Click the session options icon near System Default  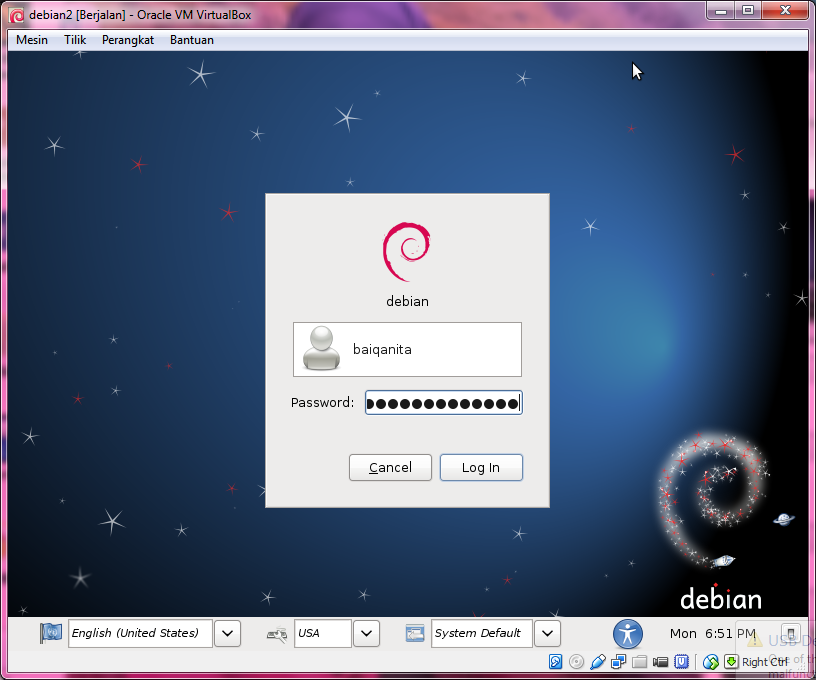[x=415, y=633]
